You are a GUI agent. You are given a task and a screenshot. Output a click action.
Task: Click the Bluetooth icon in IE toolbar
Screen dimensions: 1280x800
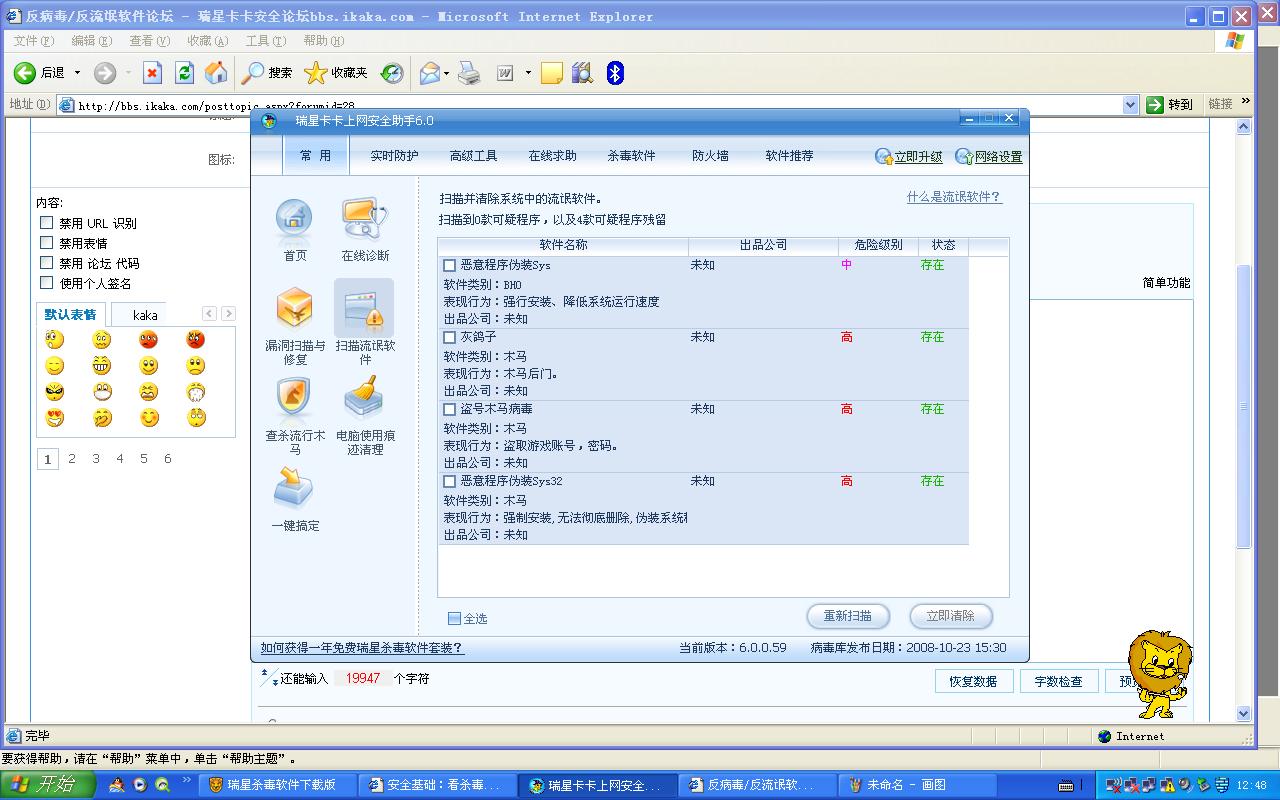(616, 73)
